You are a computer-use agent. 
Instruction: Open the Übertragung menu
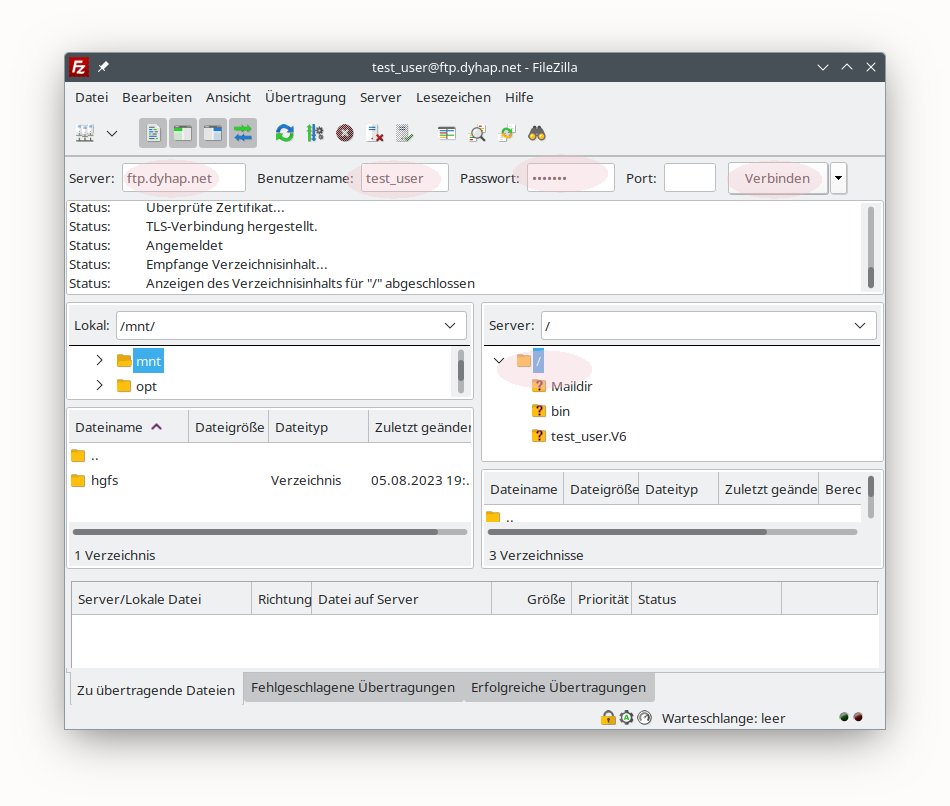pyautogui.click(x=305, y=97)
